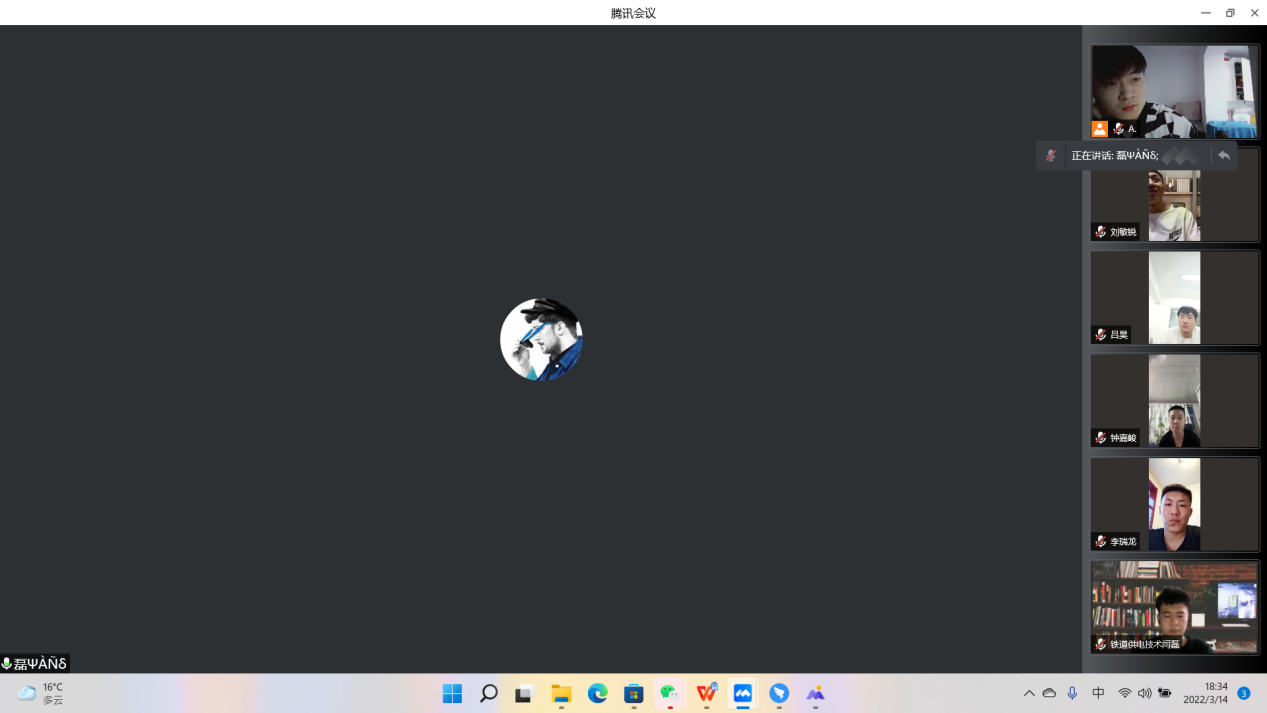
Task: Click the orange host icon on the top participant tile
Action: (x=1099, y=129)
